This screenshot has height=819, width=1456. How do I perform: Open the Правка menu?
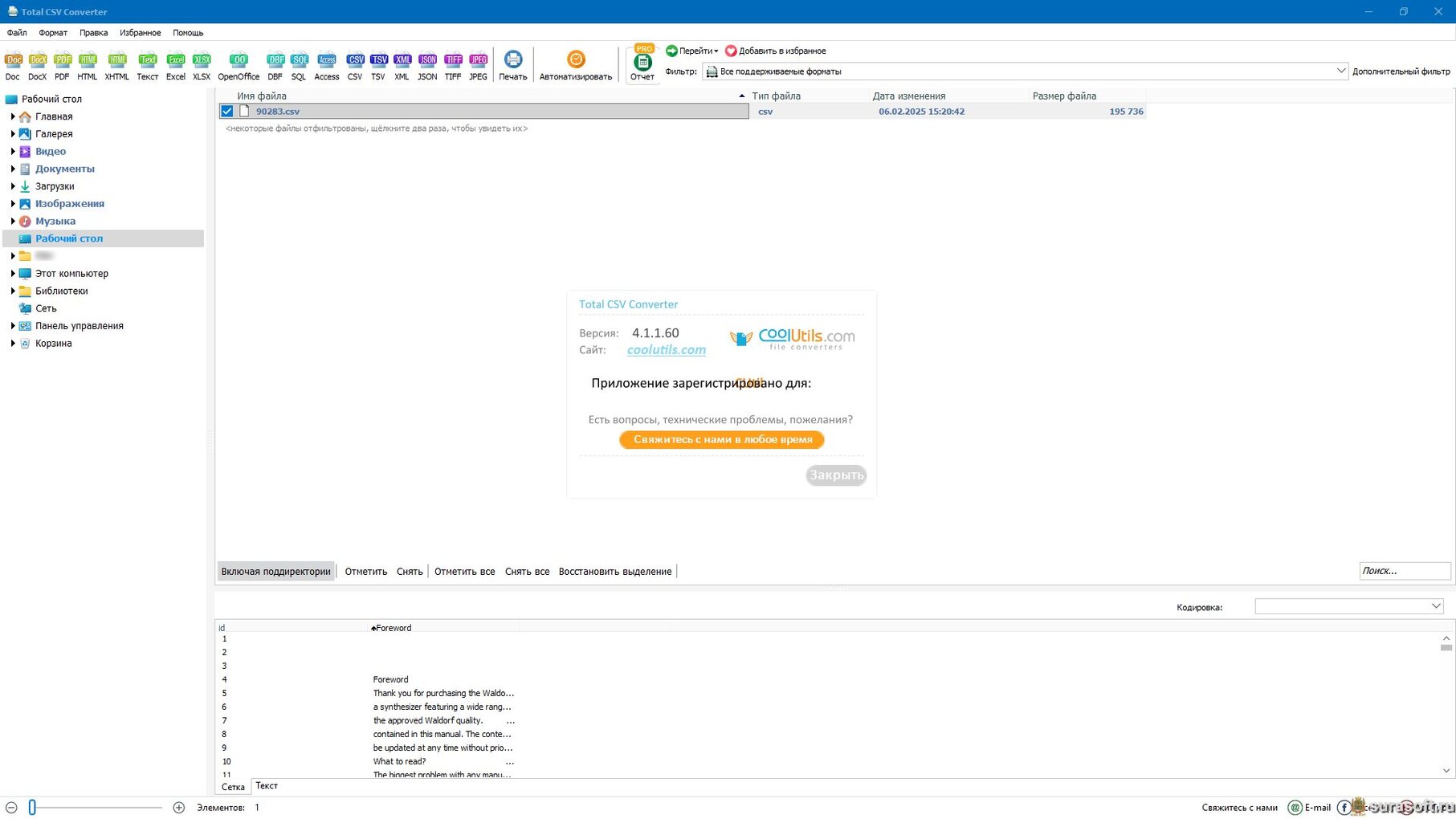coord(93,33)
